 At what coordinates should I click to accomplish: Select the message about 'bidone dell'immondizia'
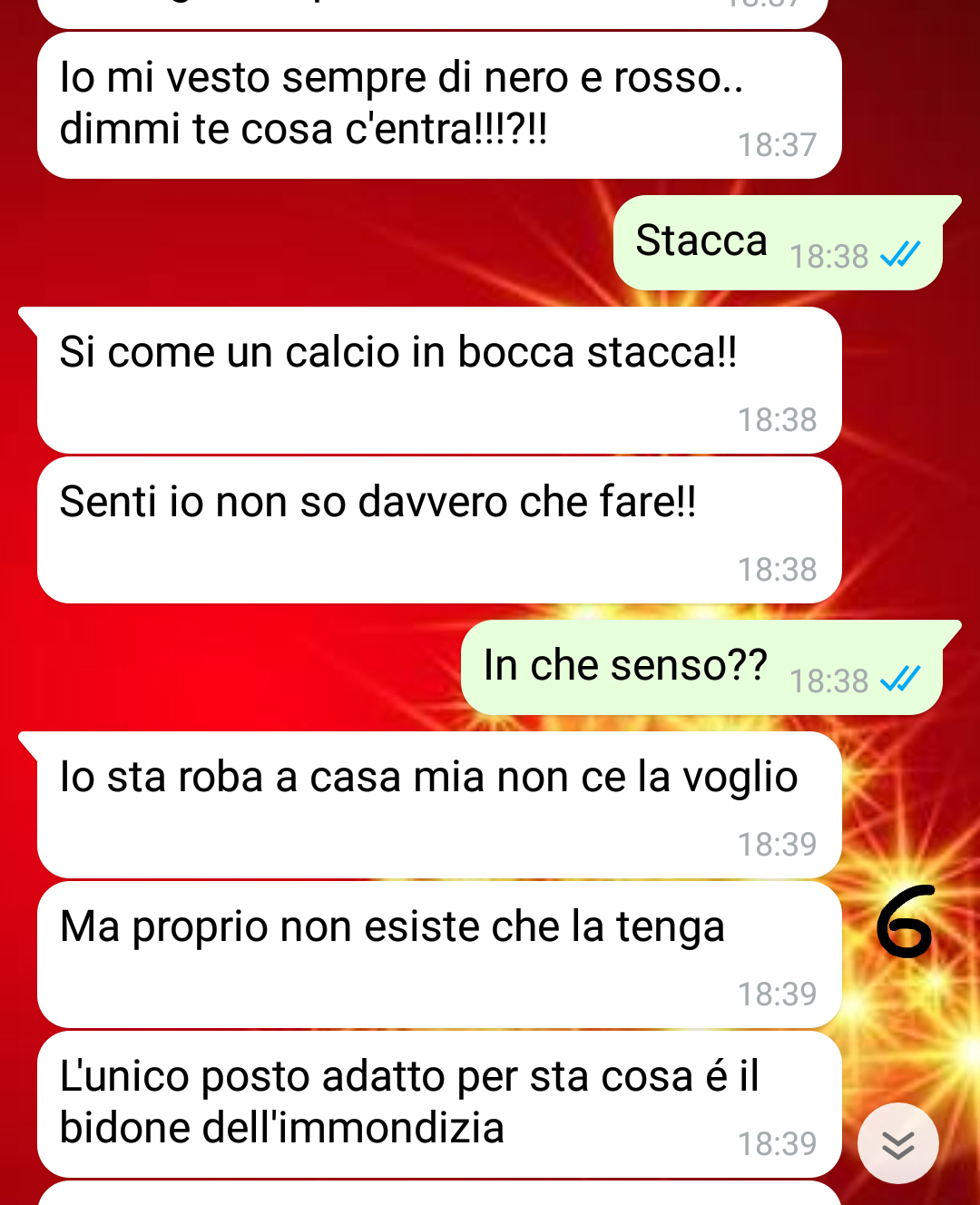click(x=439, y=1104)
